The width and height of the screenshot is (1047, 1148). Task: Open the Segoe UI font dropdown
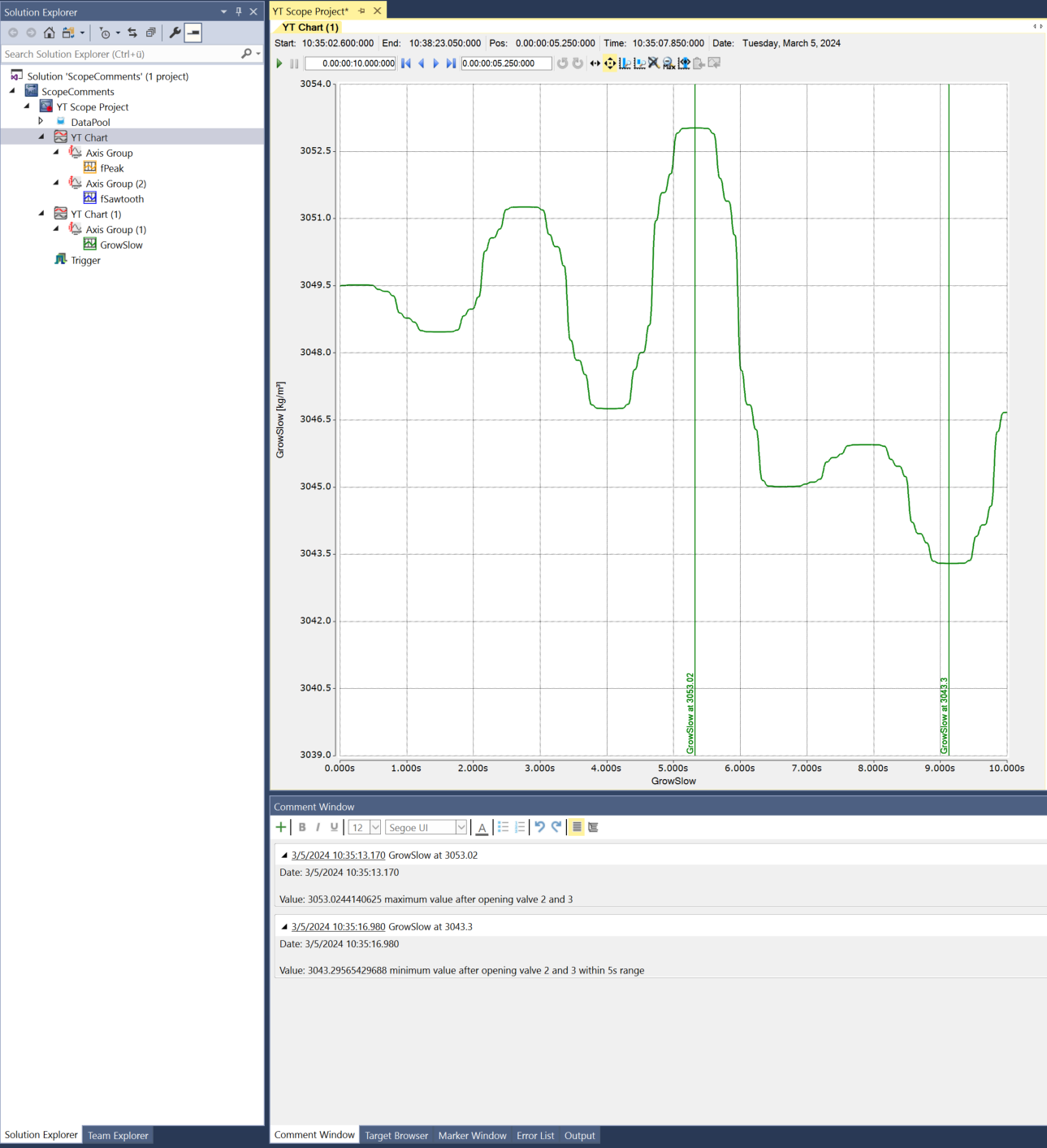461,827
